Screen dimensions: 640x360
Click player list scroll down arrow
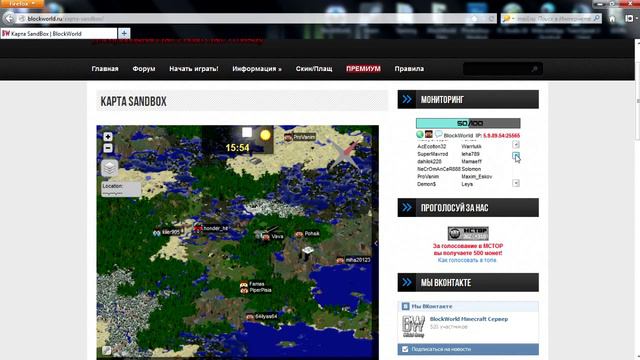516,183
